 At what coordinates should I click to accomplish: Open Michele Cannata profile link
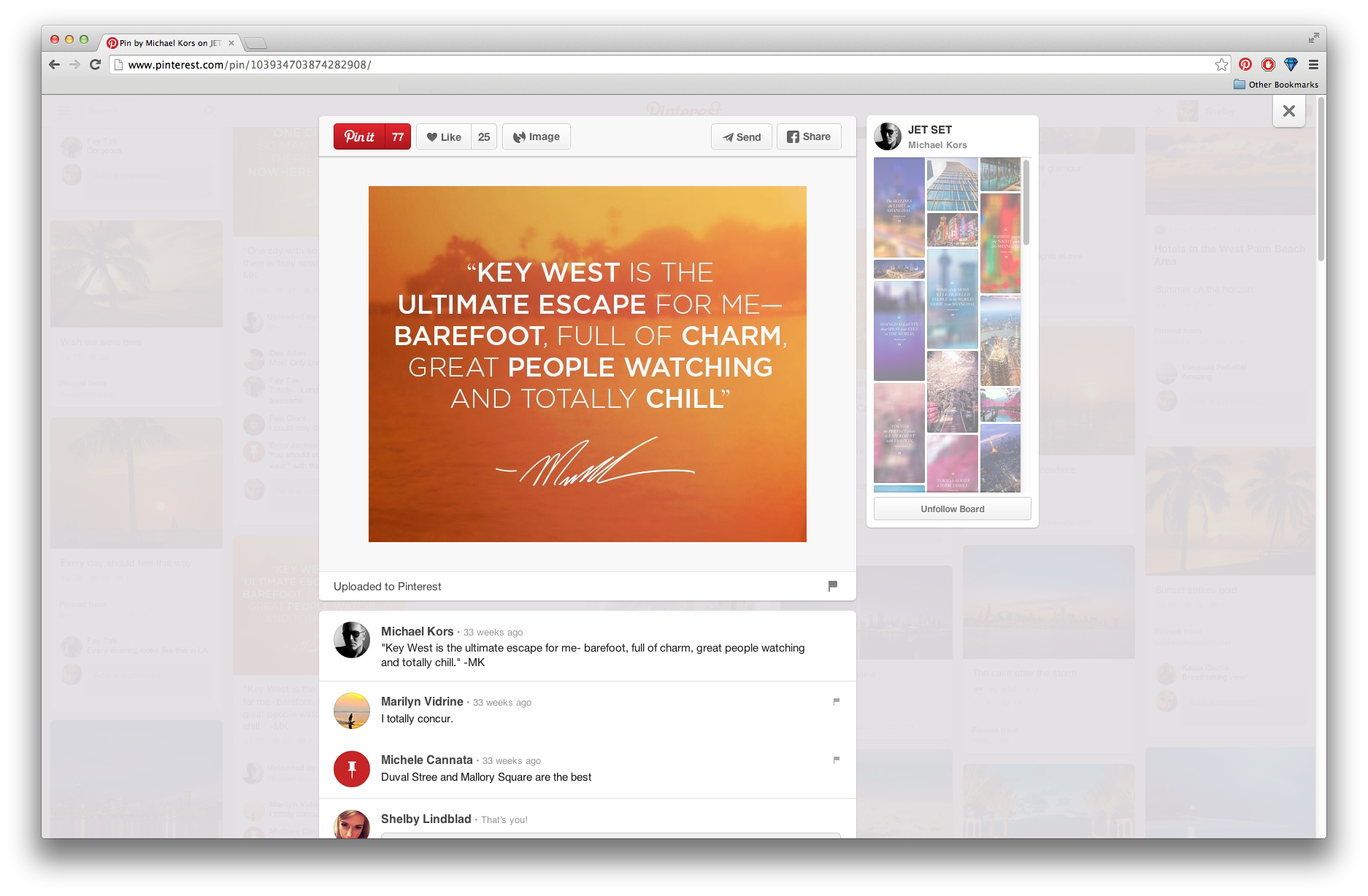click(426, 760)
